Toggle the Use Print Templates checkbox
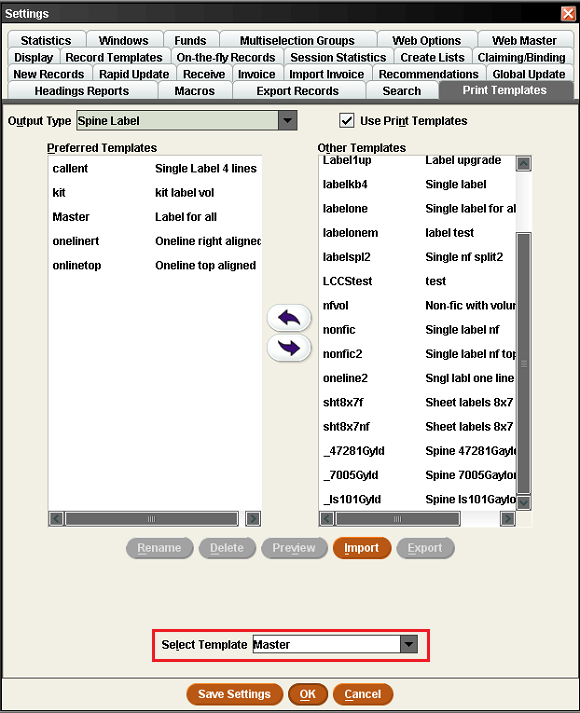 tap(347, 121)
